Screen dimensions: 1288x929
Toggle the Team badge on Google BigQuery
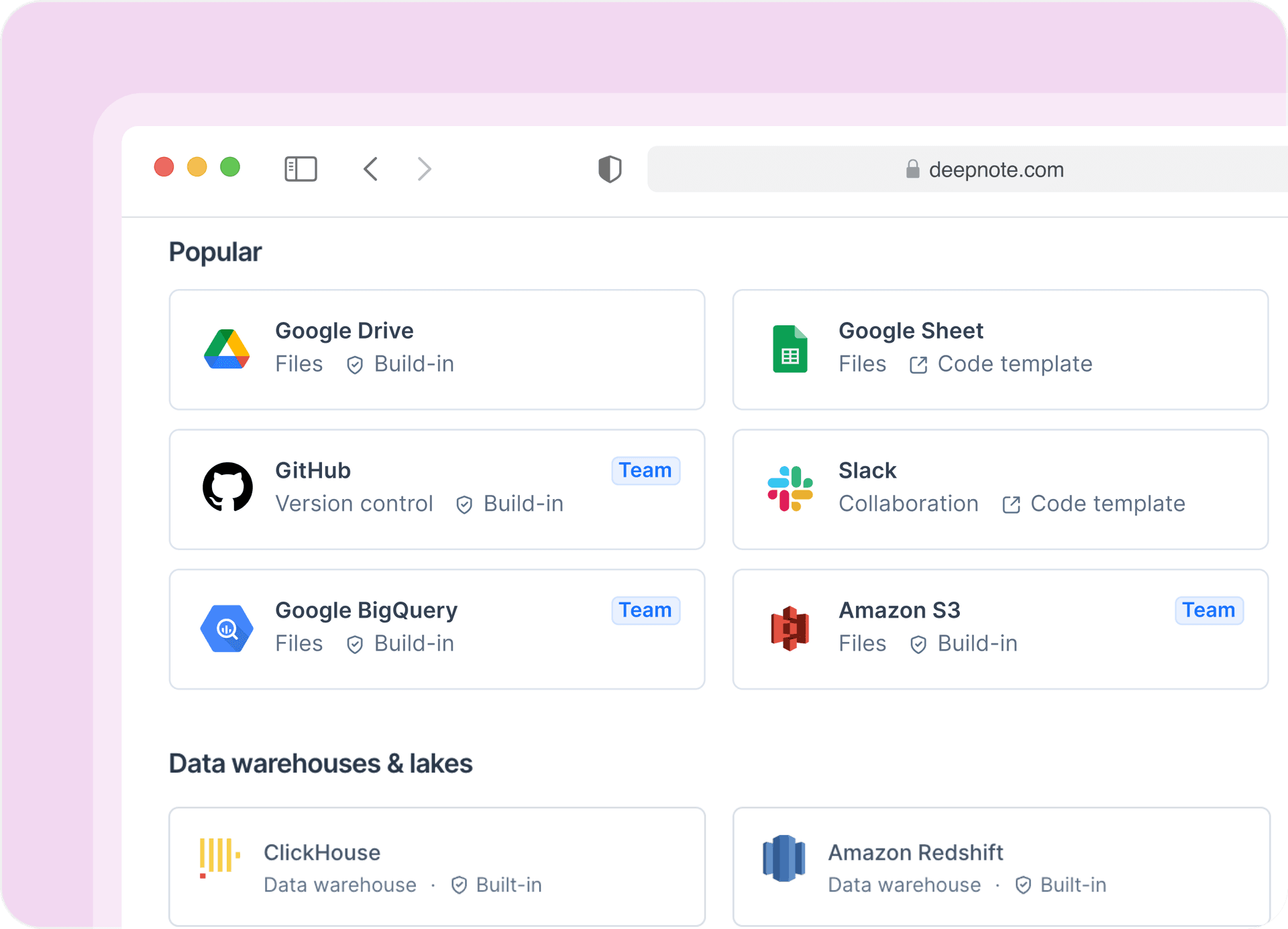645,610
